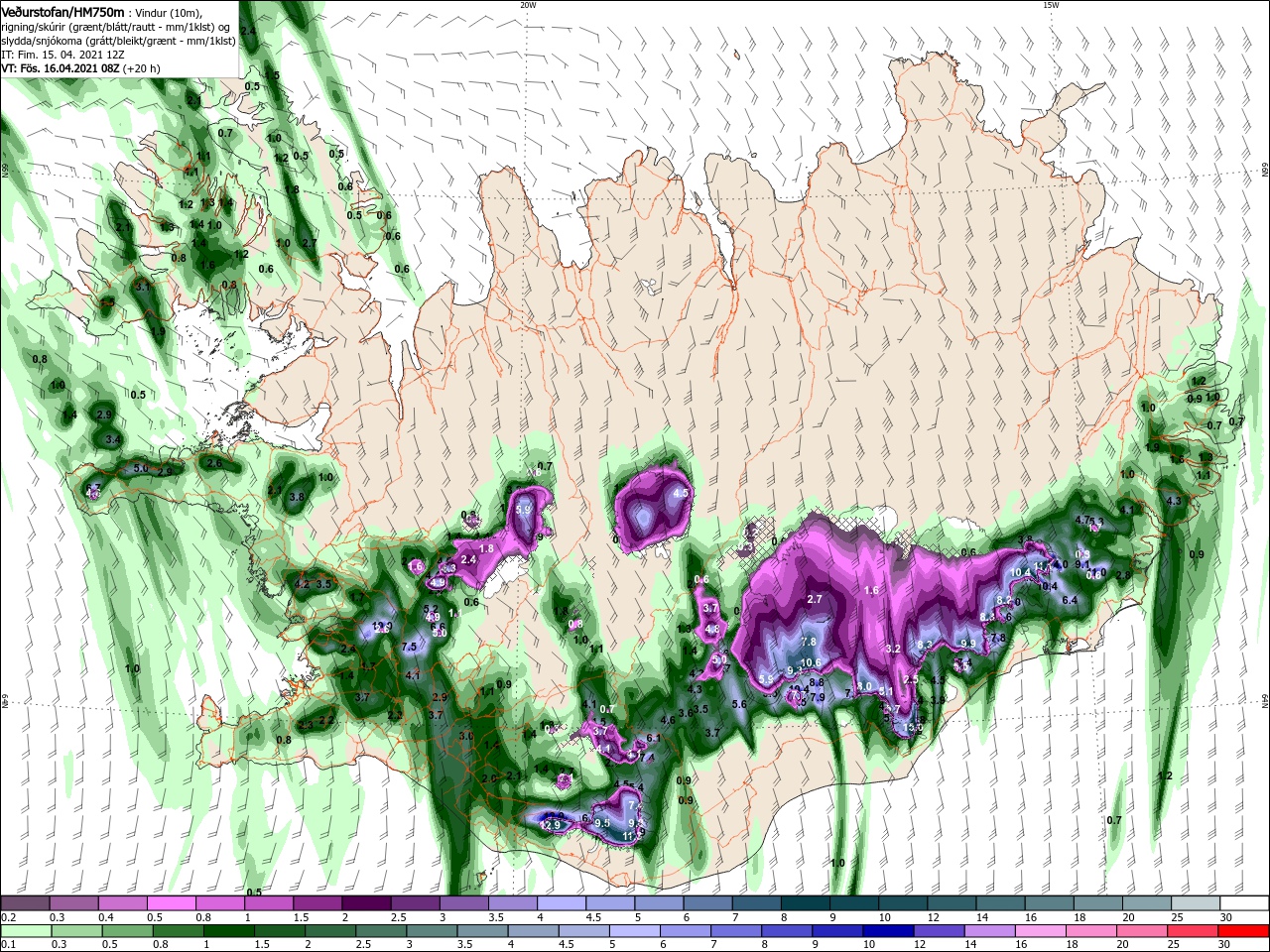This screenshot has width=1270, height=952.
Task: Click the 'slydda/snjókoma' legend description line
Action: [x=117, y=41]
